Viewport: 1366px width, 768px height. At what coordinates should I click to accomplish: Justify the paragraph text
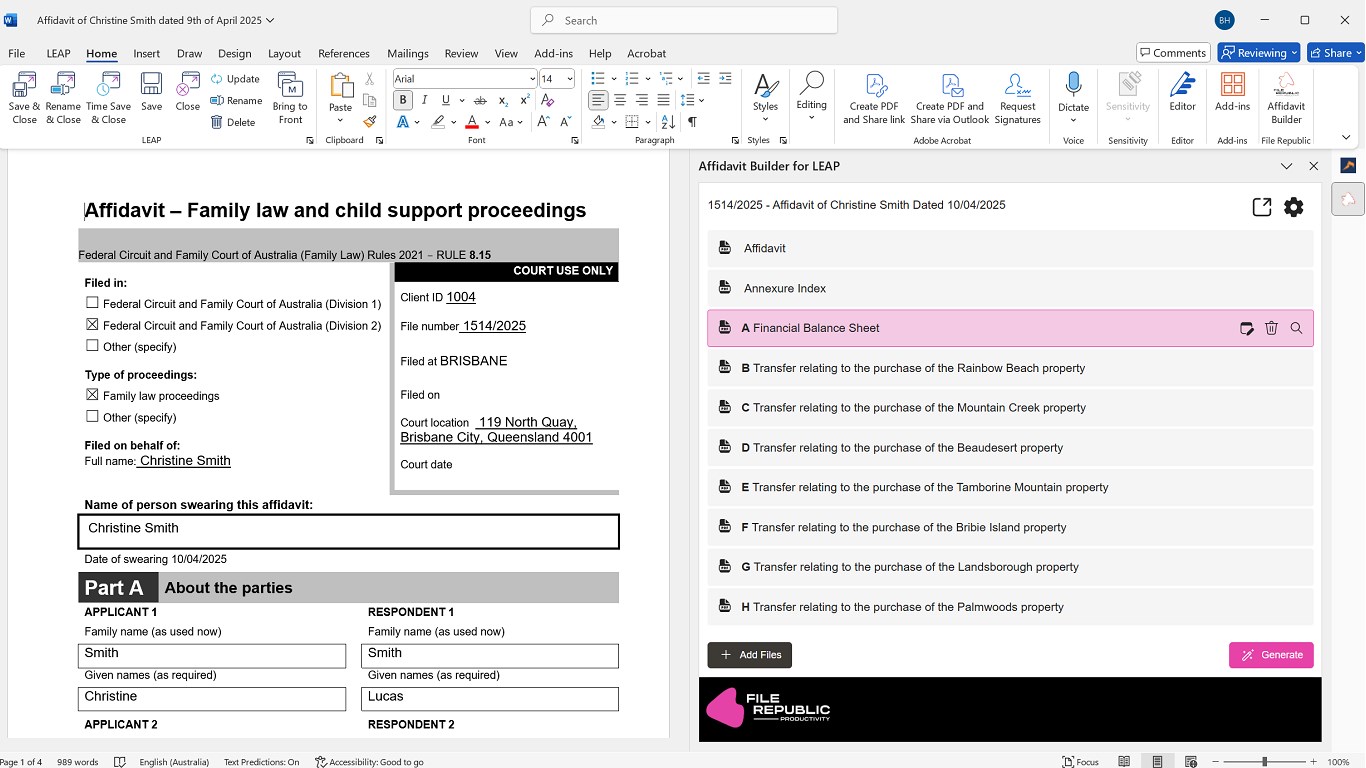(x=663, y=100)
